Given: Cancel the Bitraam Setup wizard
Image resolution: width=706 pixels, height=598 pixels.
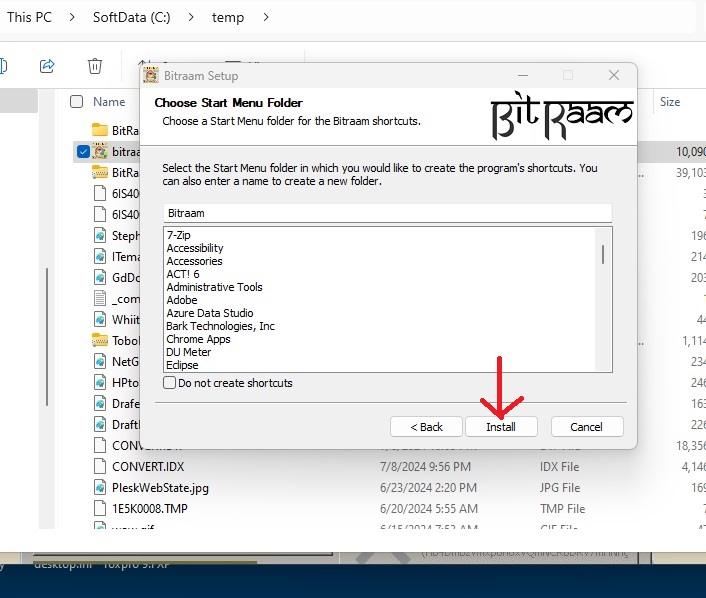Looking at the screenshot, I should [587, 426].
